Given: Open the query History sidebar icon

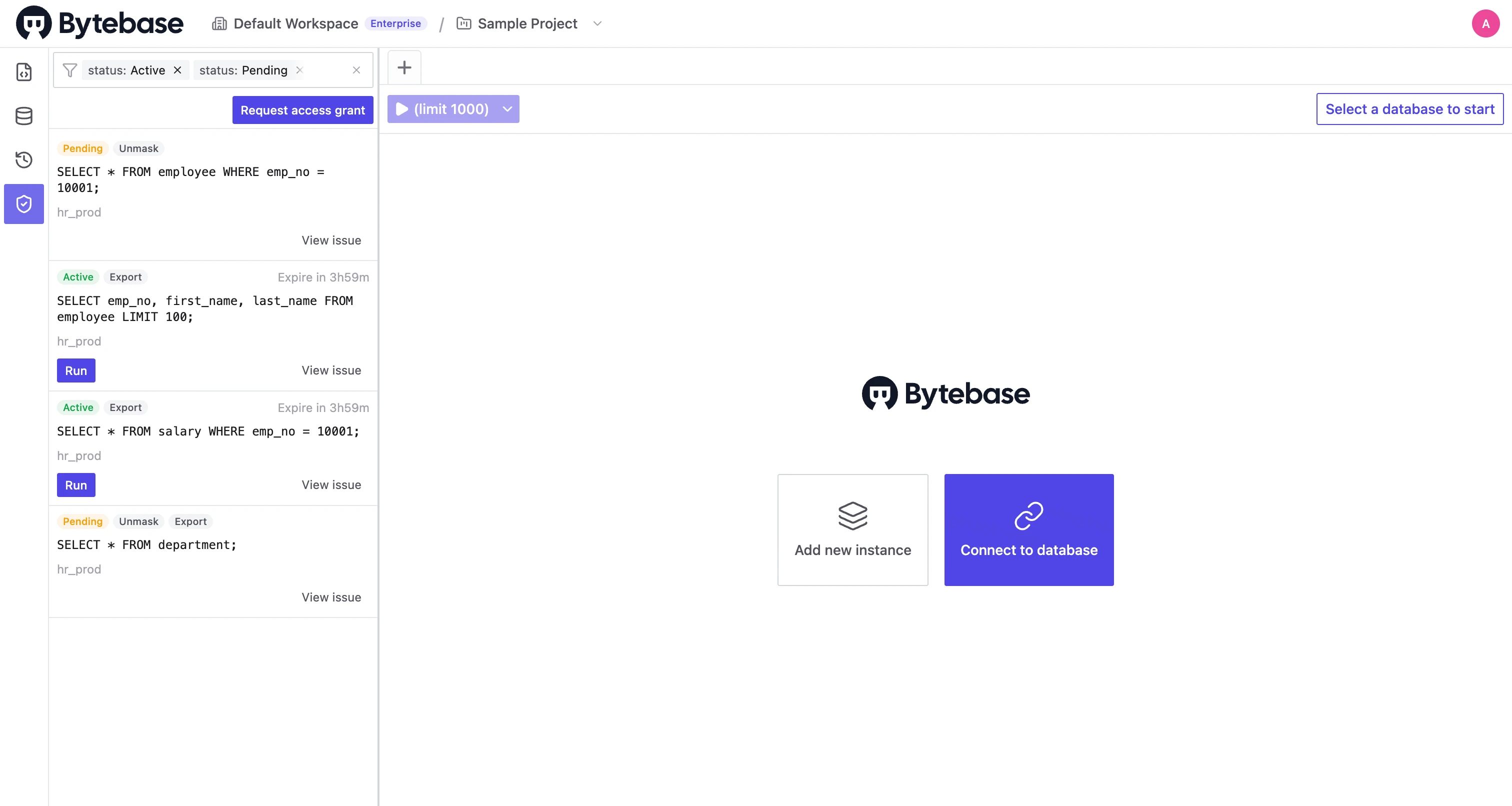Looking at the screenshot, I should (x=23, y=159).
